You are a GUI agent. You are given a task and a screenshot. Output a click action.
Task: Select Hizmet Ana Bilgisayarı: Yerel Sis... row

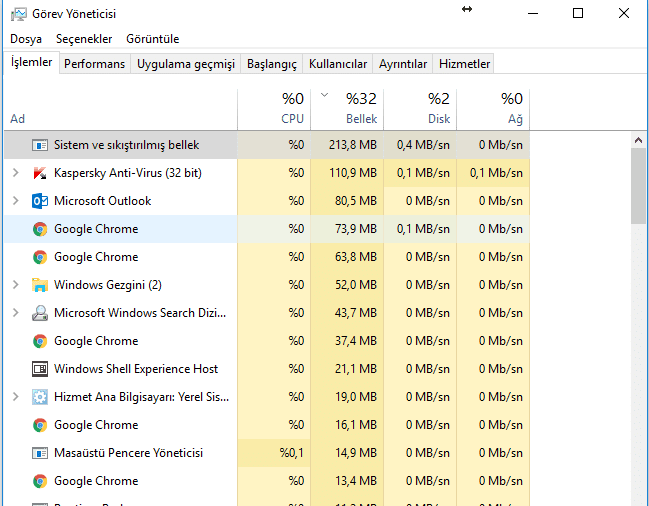coord(267,397)
